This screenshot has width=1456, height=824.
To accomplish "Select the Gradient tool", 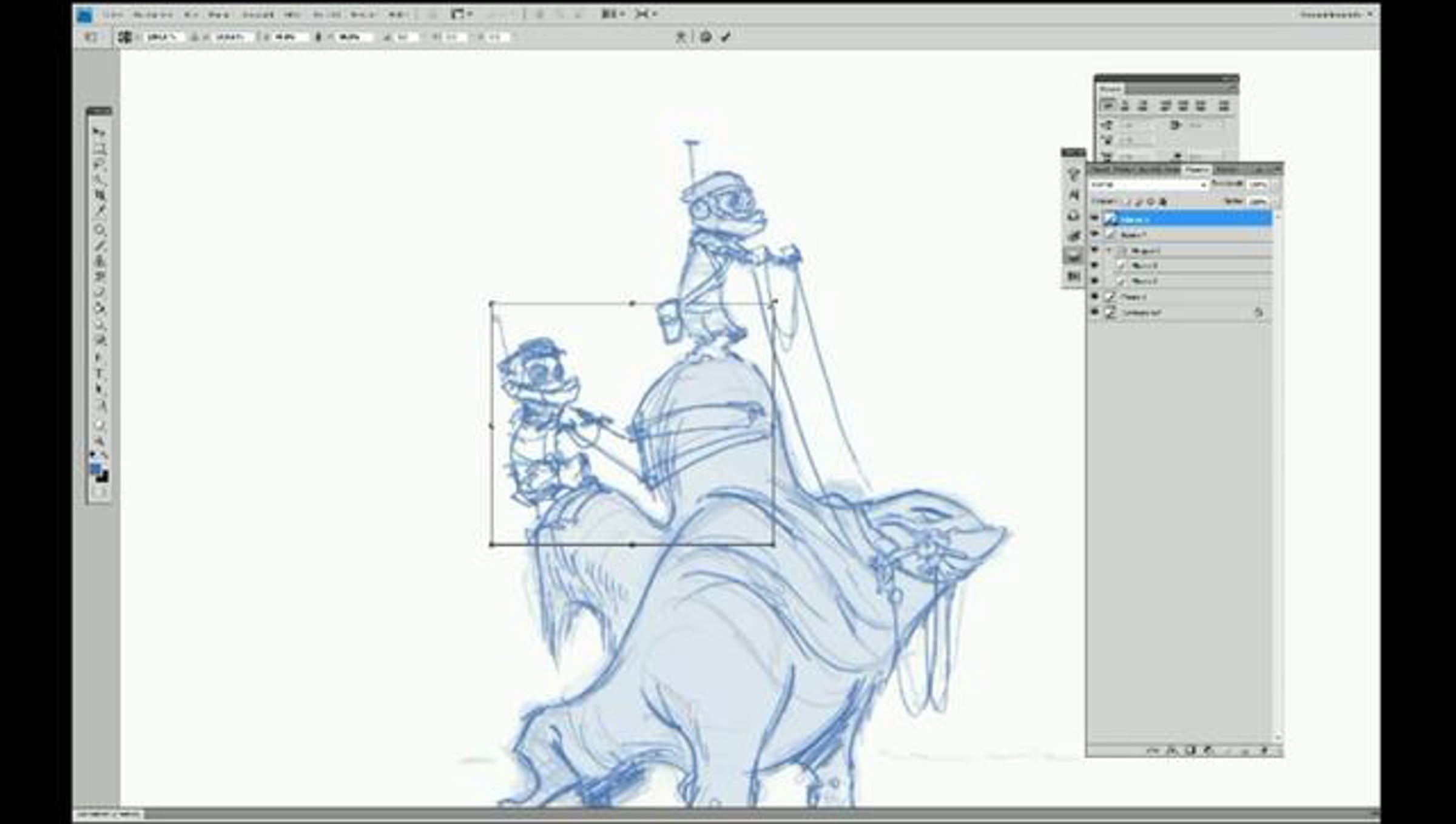I will tap(99, 308).
